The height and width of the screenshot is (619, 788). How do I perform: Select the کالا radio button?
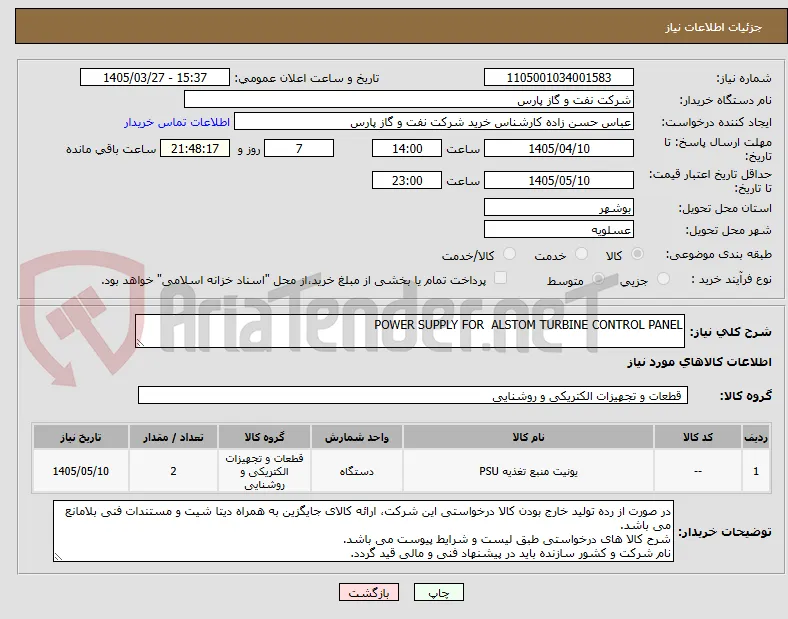[x=637, y=254]
